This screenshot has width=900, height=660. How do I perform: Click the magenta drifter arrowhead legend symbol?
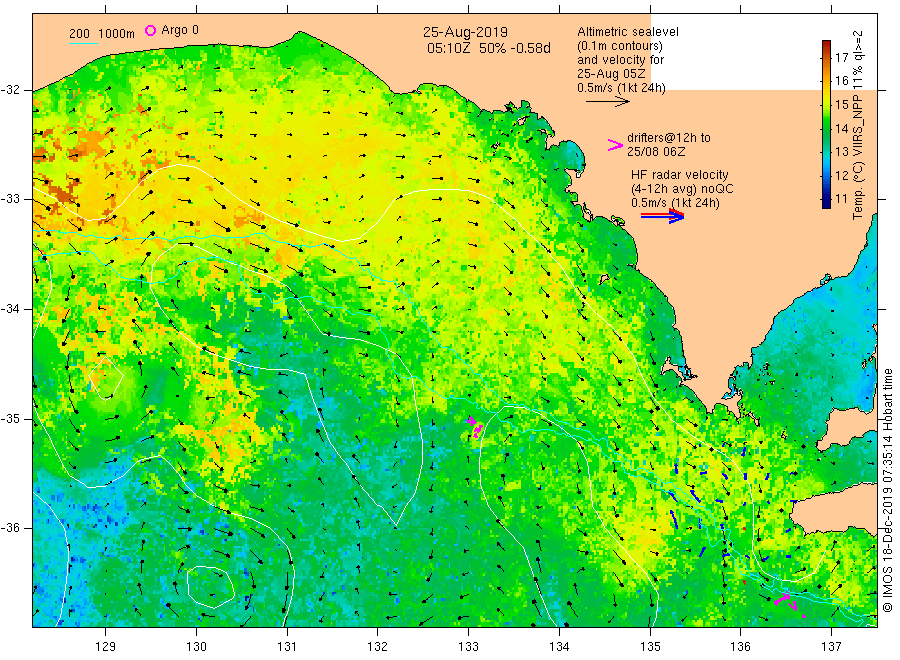[615, 145]
